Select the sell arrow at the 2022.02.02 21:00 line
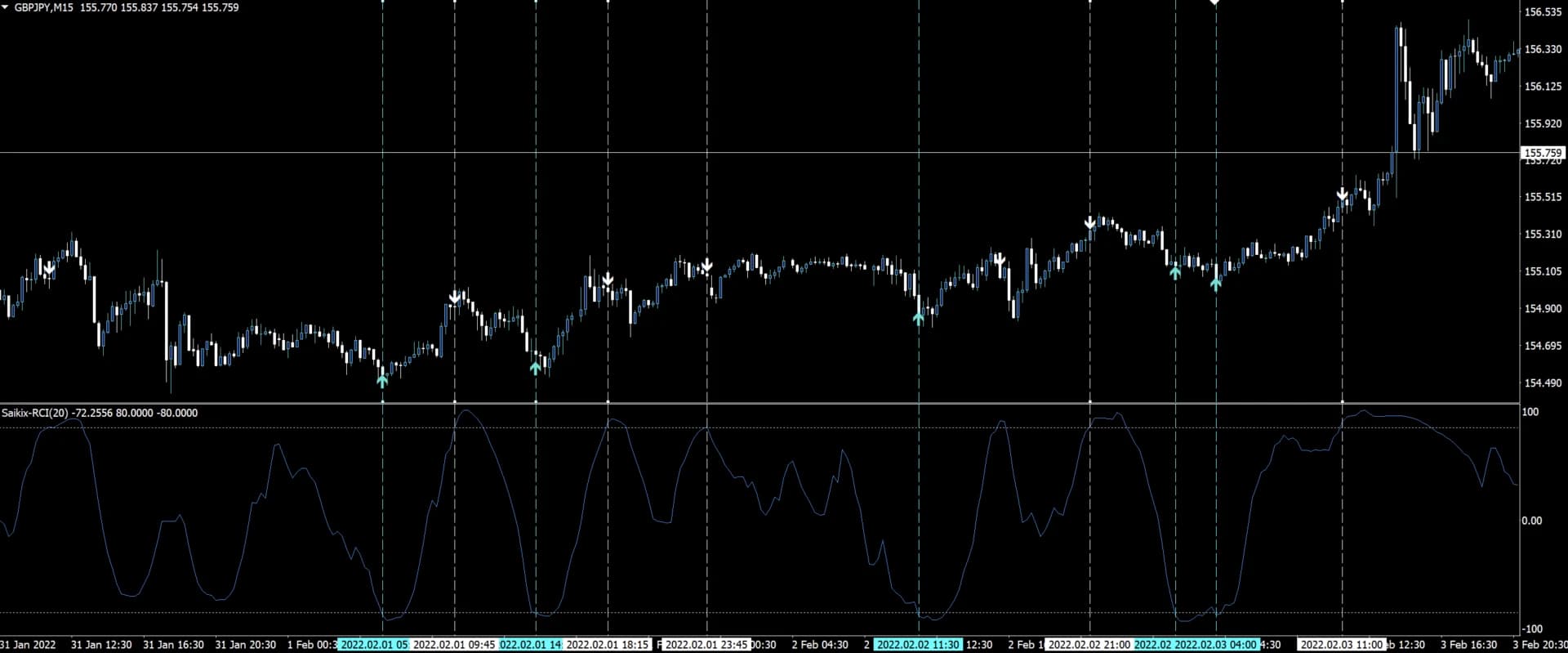This screenshot has height=653, width=1568. [1089, 223]
